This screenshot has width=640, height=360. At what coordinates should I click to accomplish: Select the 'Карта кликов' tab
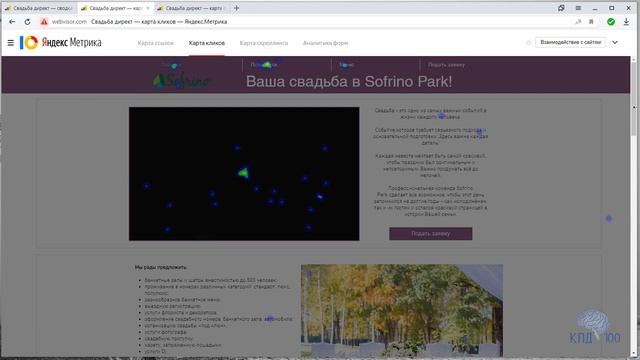pos(207,43)
